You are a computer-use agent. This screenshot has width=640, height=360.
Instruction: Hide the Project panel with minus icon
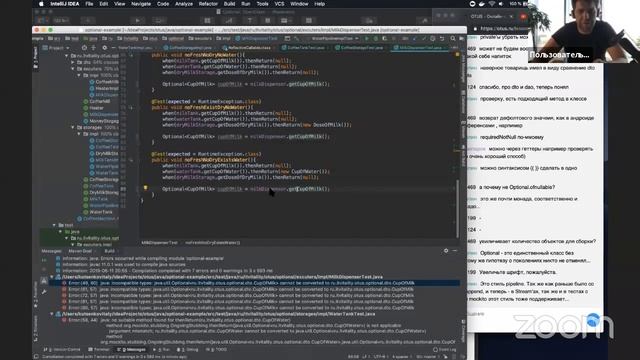click(113, 48)
